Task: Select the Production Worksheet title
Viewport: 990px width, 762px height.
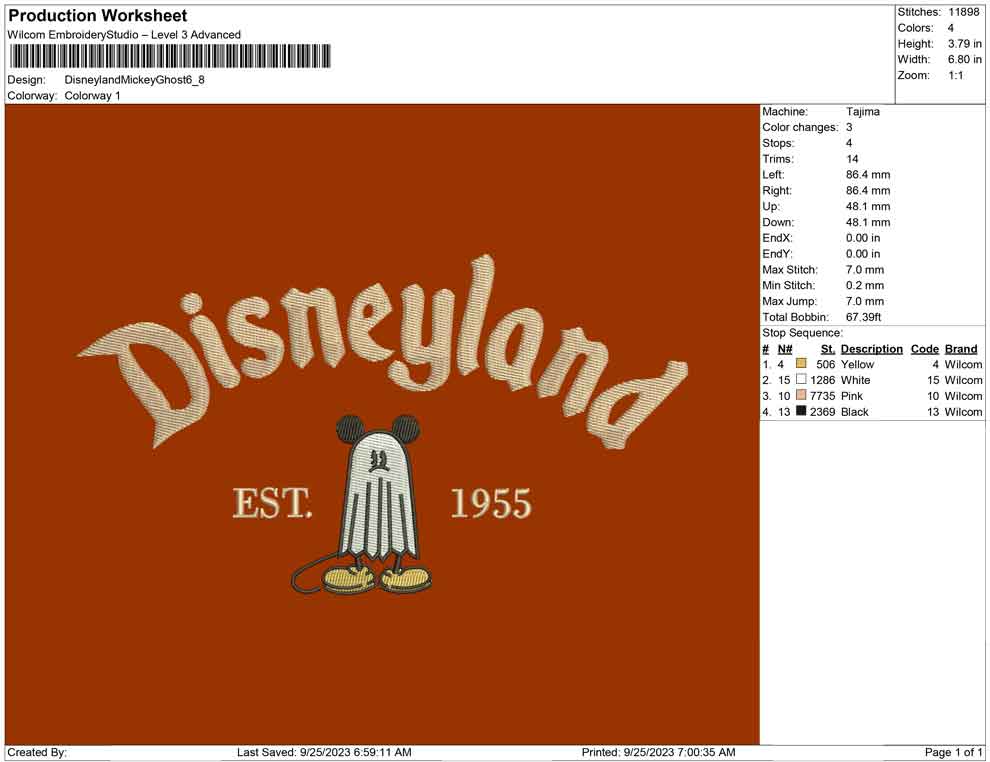Action: (x=98, y=16)
